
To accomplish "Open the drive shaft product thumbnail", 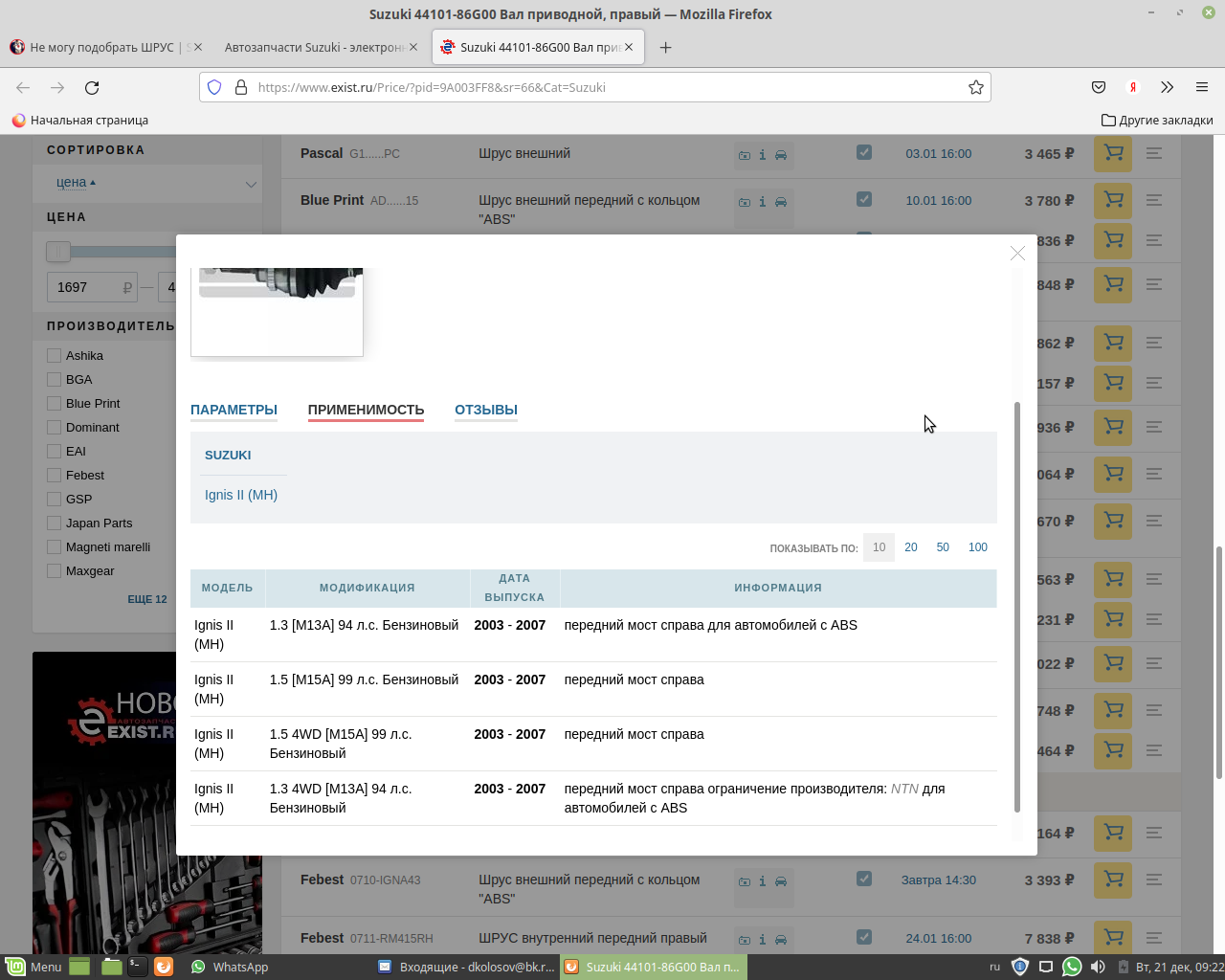I will tap(277, 311).
